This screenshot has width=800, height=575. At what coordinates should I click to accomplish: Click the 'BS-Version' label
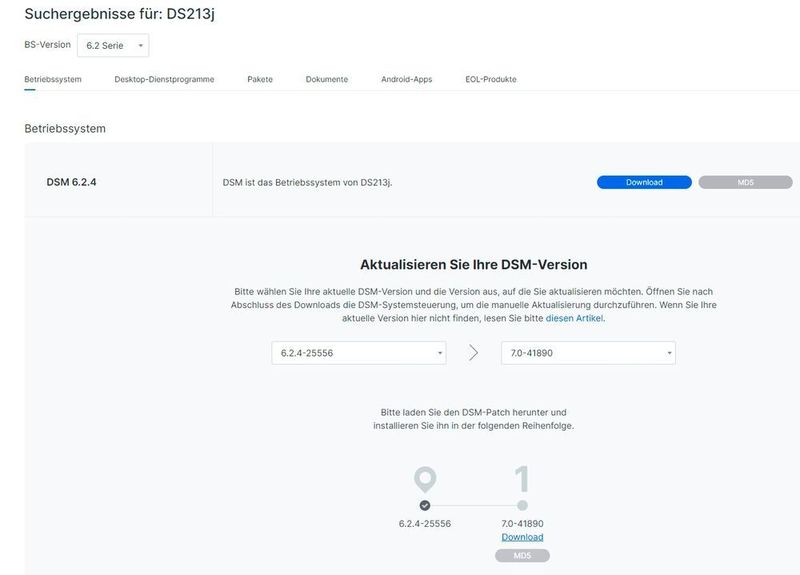click(x=47, y=45)
